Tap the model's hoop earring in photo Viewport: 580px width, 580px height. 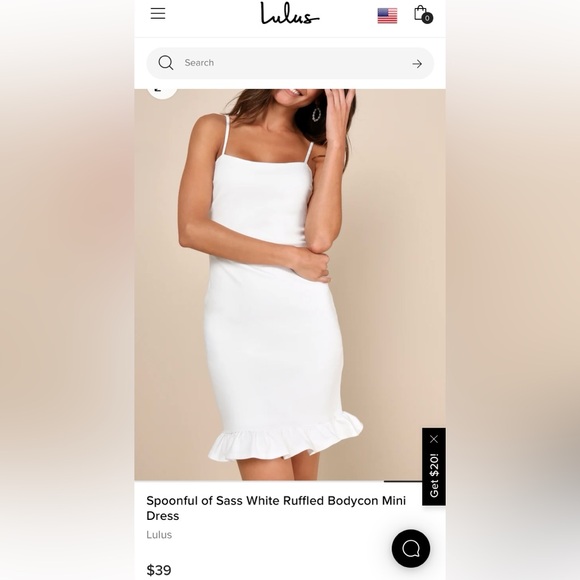317,114
